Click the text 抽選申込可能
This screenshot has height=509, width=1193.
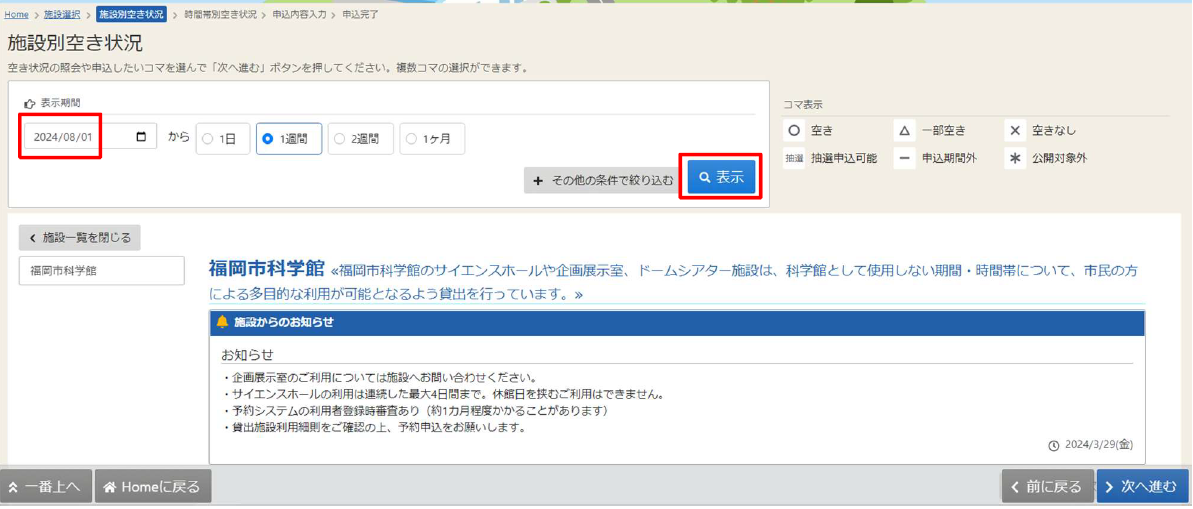pos(844,159)
